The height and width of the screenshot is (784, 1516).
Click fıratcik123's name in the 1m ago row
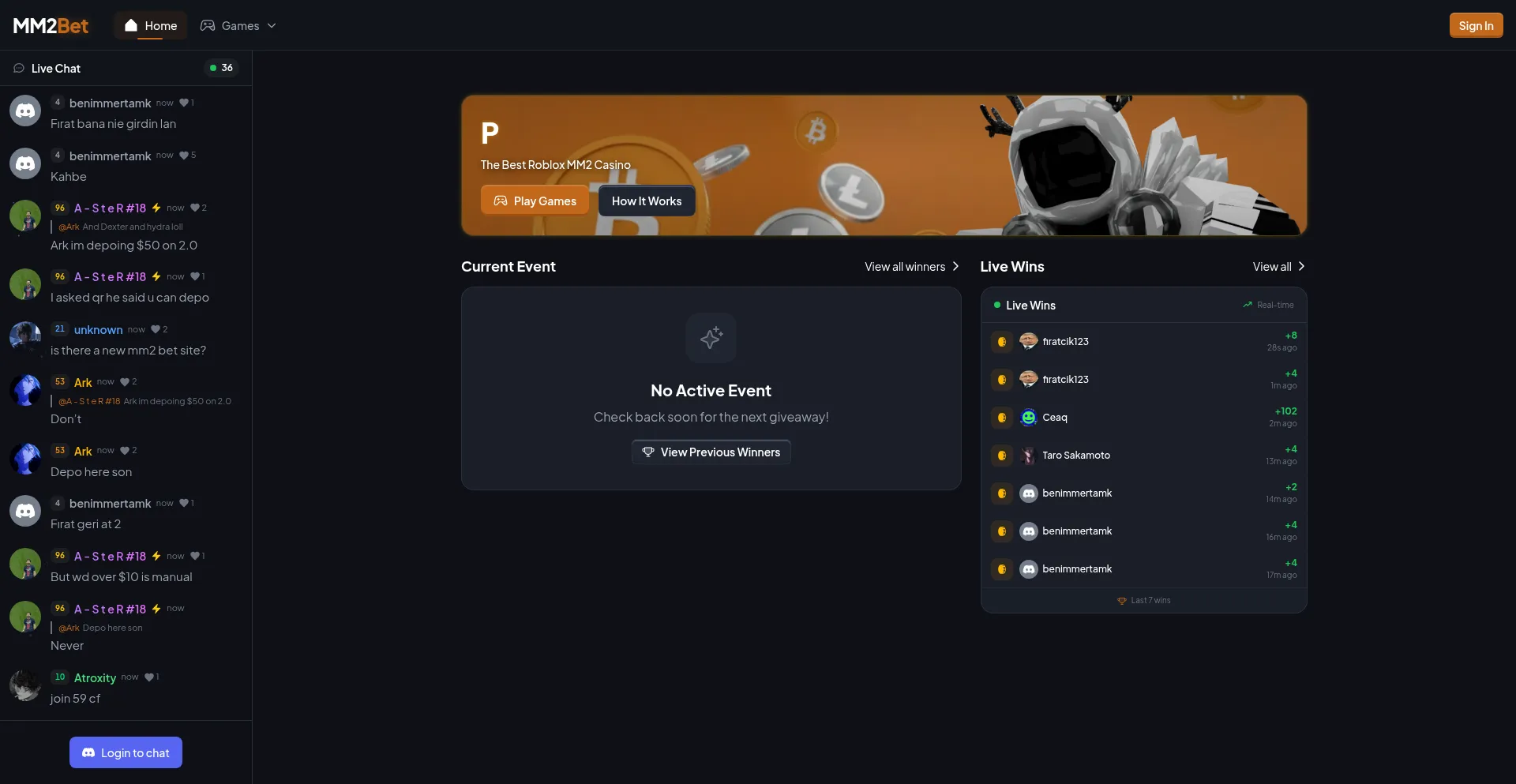(1065, 380)
